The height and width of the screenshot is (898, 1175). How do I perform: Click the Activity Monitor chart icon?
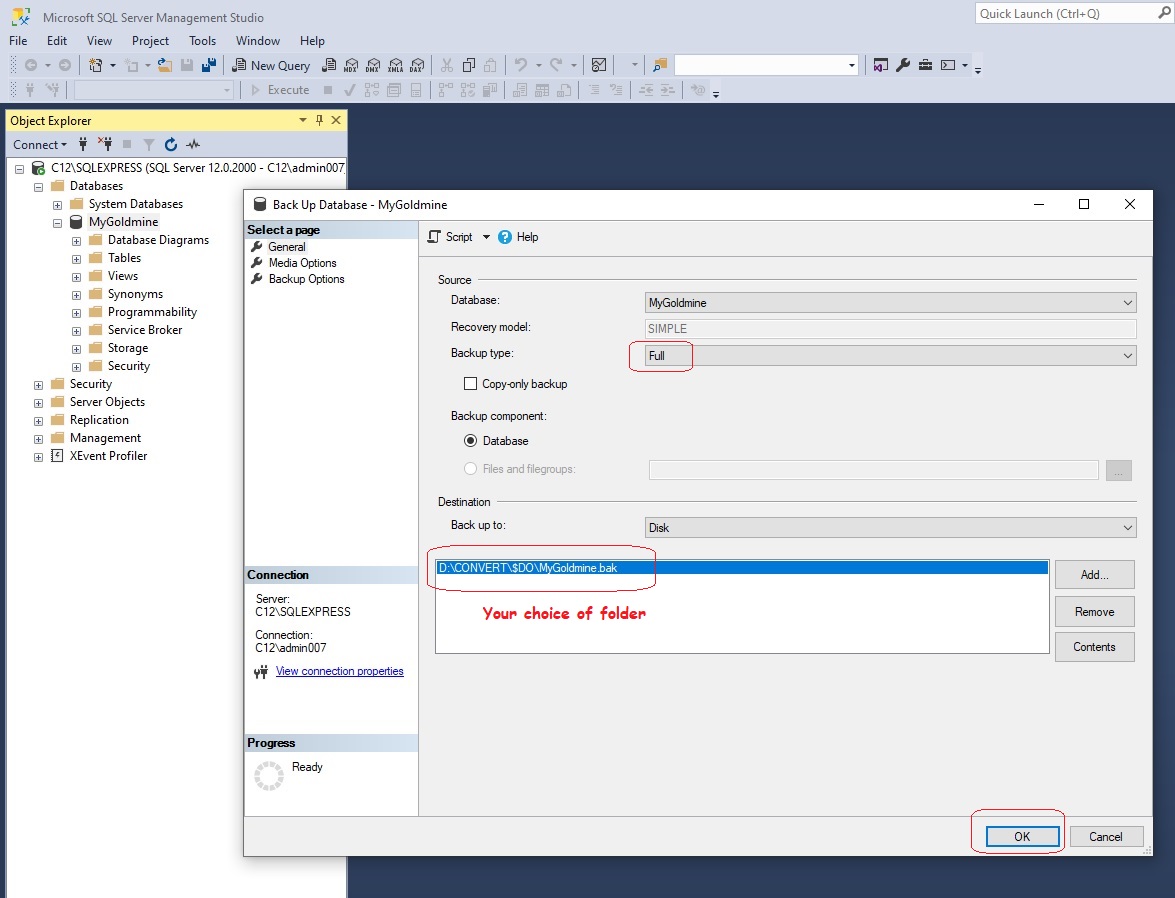tap(599, 65)
